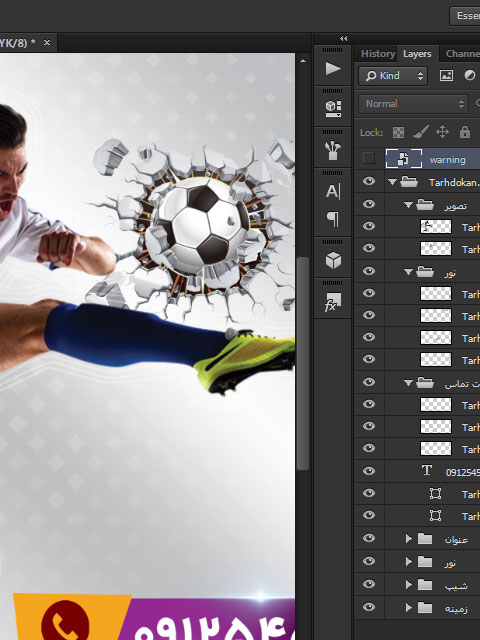
Task: Select the شیب group name
Action: [x=456, y=586]
